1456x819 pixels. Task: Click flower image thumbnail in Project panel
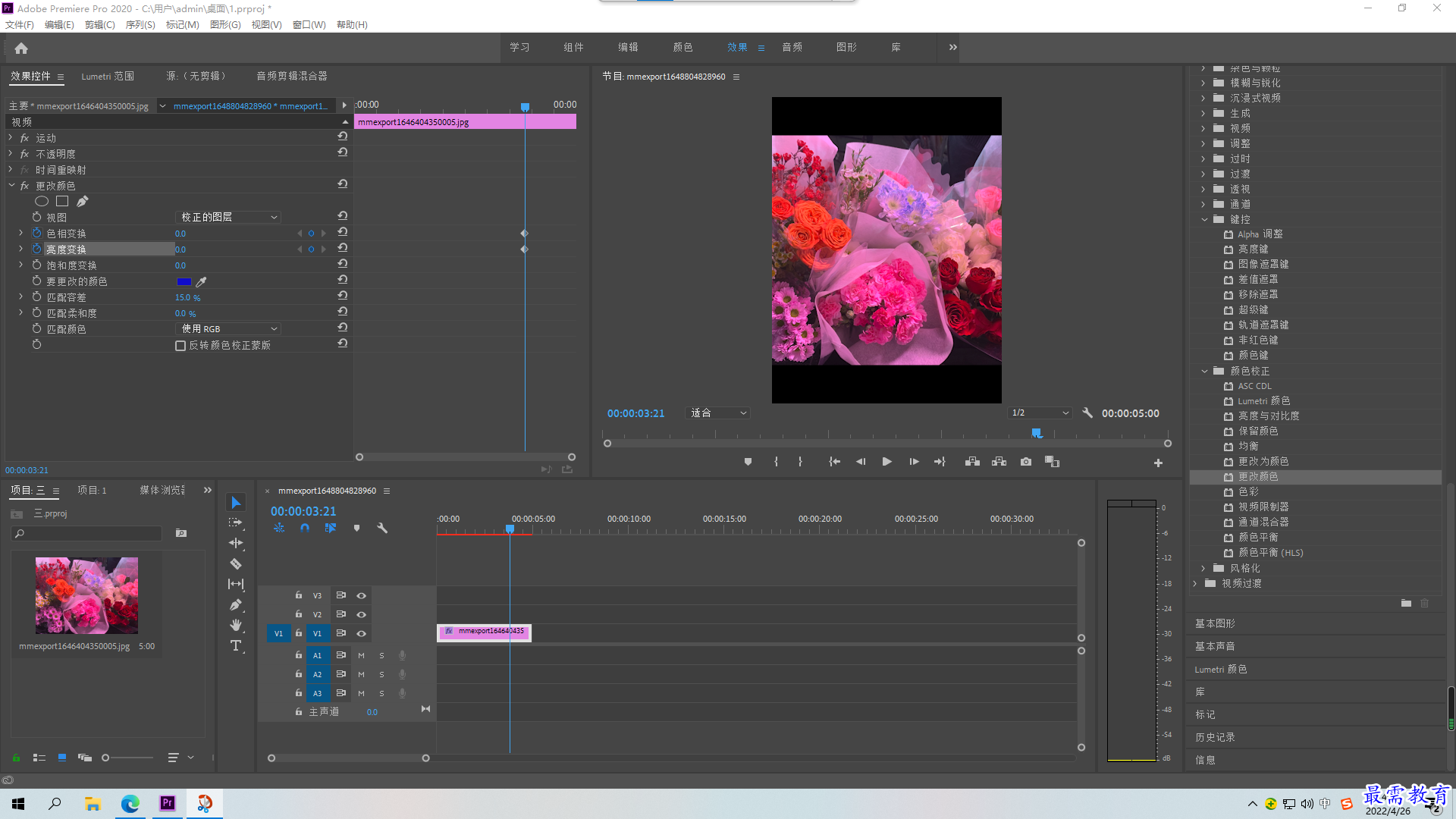(x=86, y=595)
